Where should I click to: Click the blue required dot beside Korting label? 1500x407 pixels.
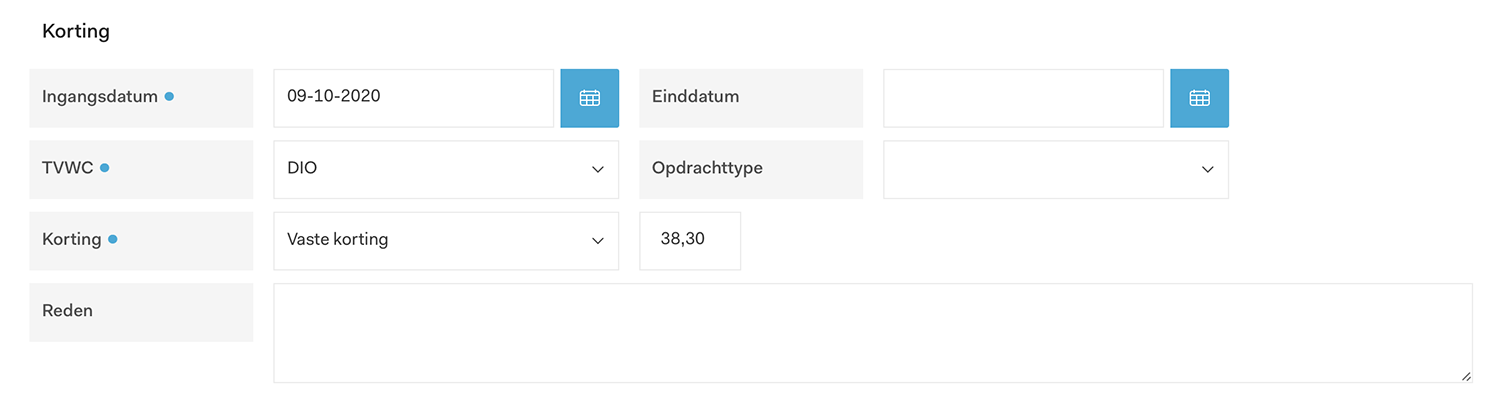point(112,240)
